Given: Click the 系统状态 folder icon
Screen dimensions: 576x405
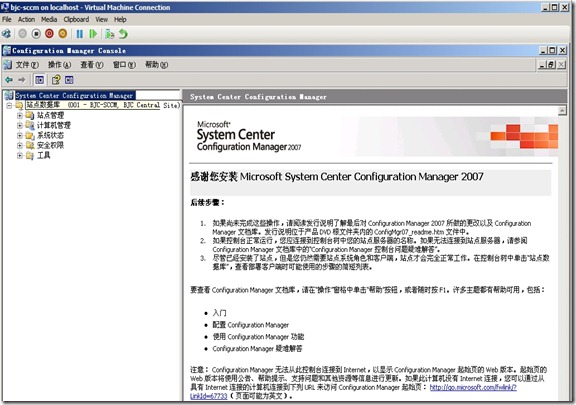Looking at the screenshot, I should coord(30,135).
